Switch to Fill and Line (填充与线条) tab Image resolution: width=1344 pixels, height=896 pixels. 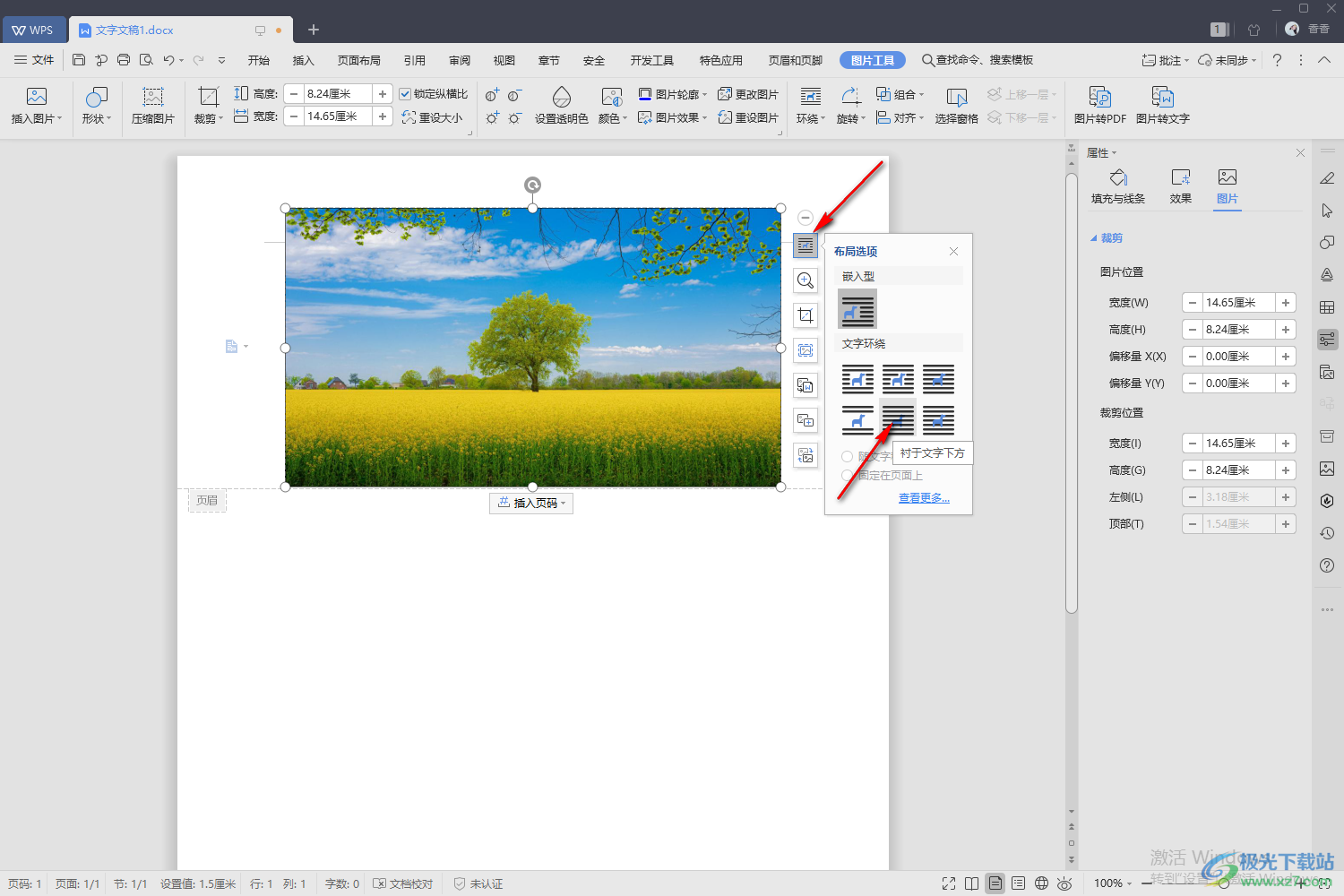coord(1118,186)
